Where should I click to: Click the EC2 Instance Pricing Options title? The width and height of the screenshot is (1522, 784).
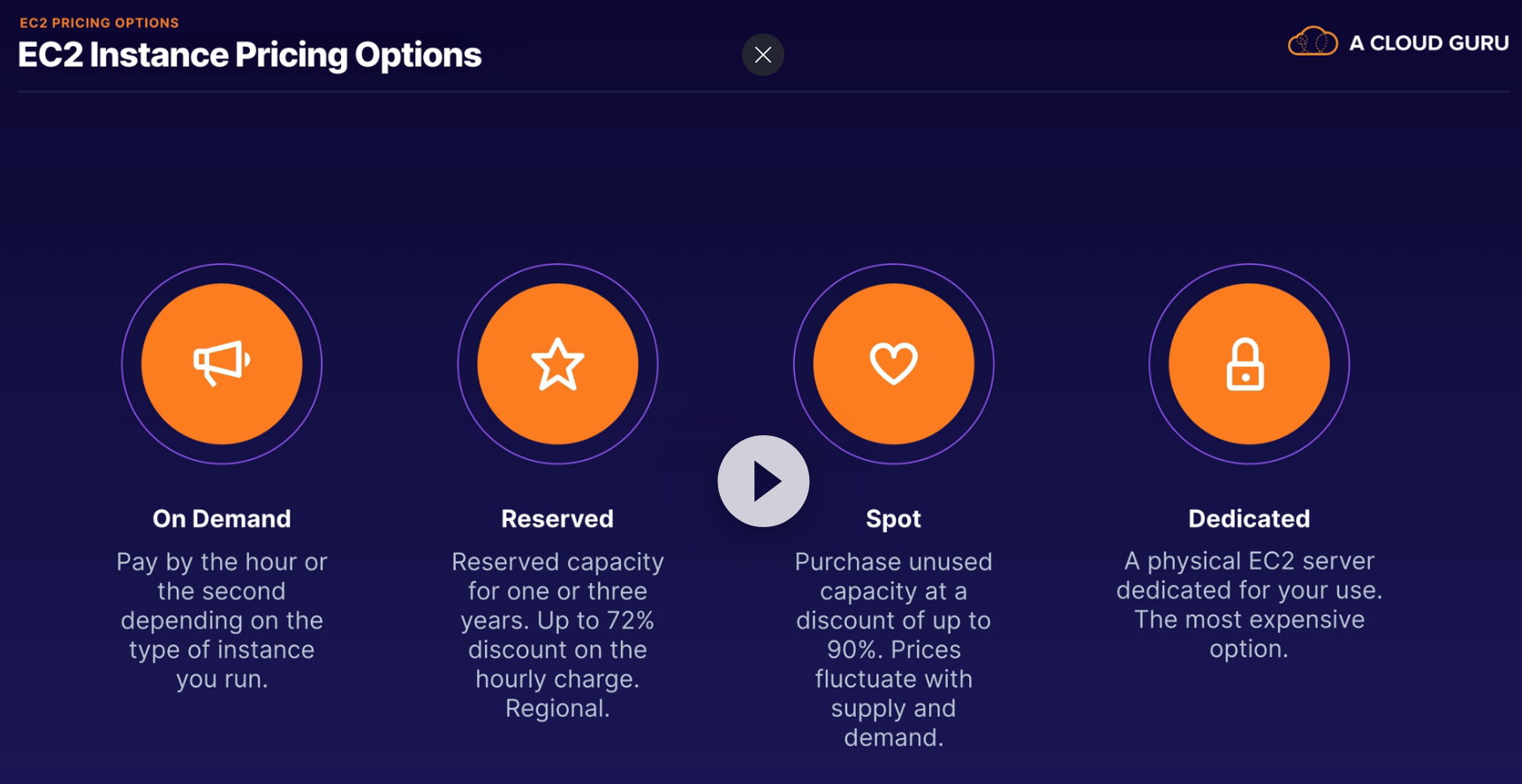point(250,56)
